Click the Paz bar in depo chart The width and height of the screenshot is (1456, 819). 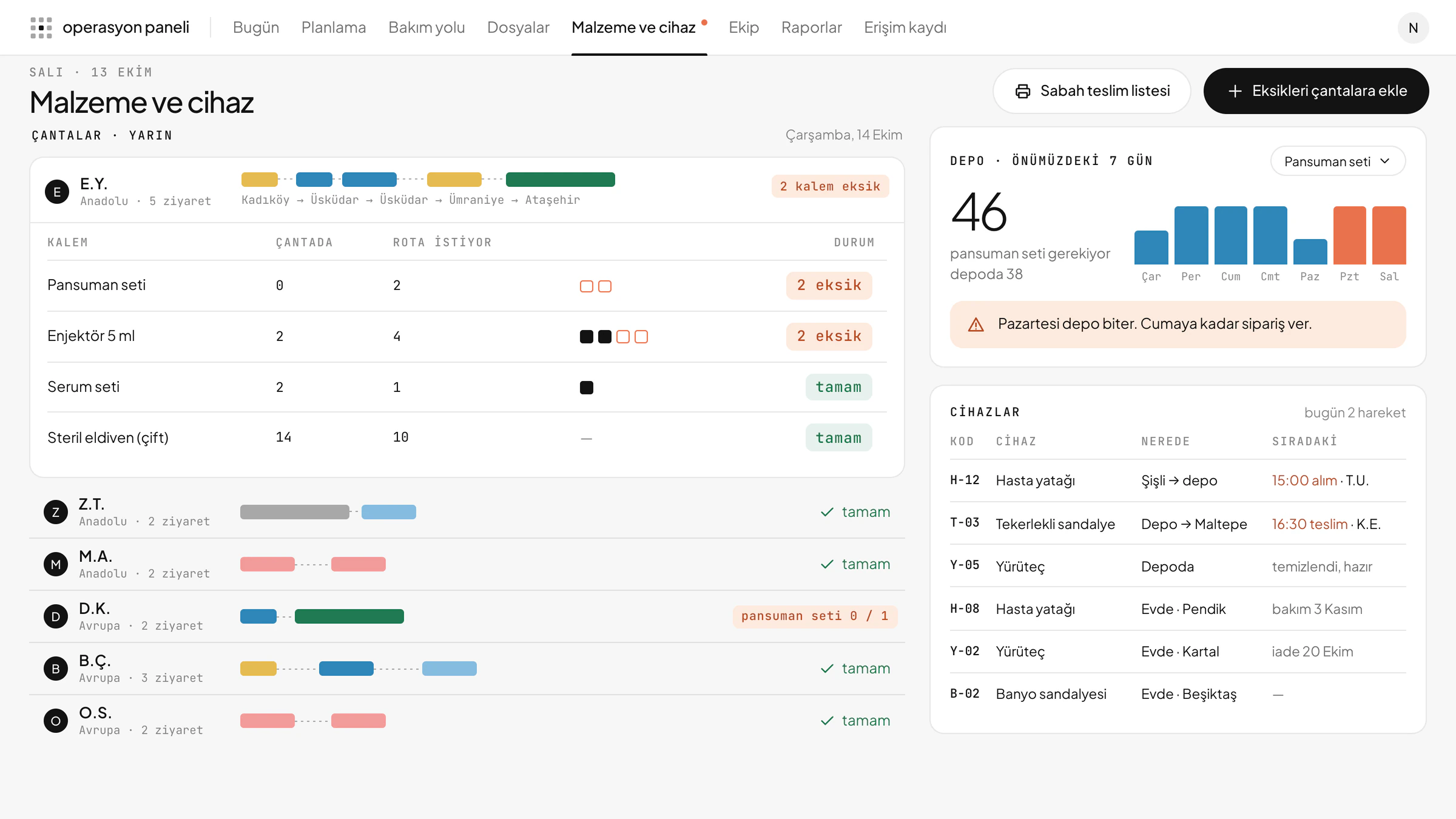point(1310,252)
